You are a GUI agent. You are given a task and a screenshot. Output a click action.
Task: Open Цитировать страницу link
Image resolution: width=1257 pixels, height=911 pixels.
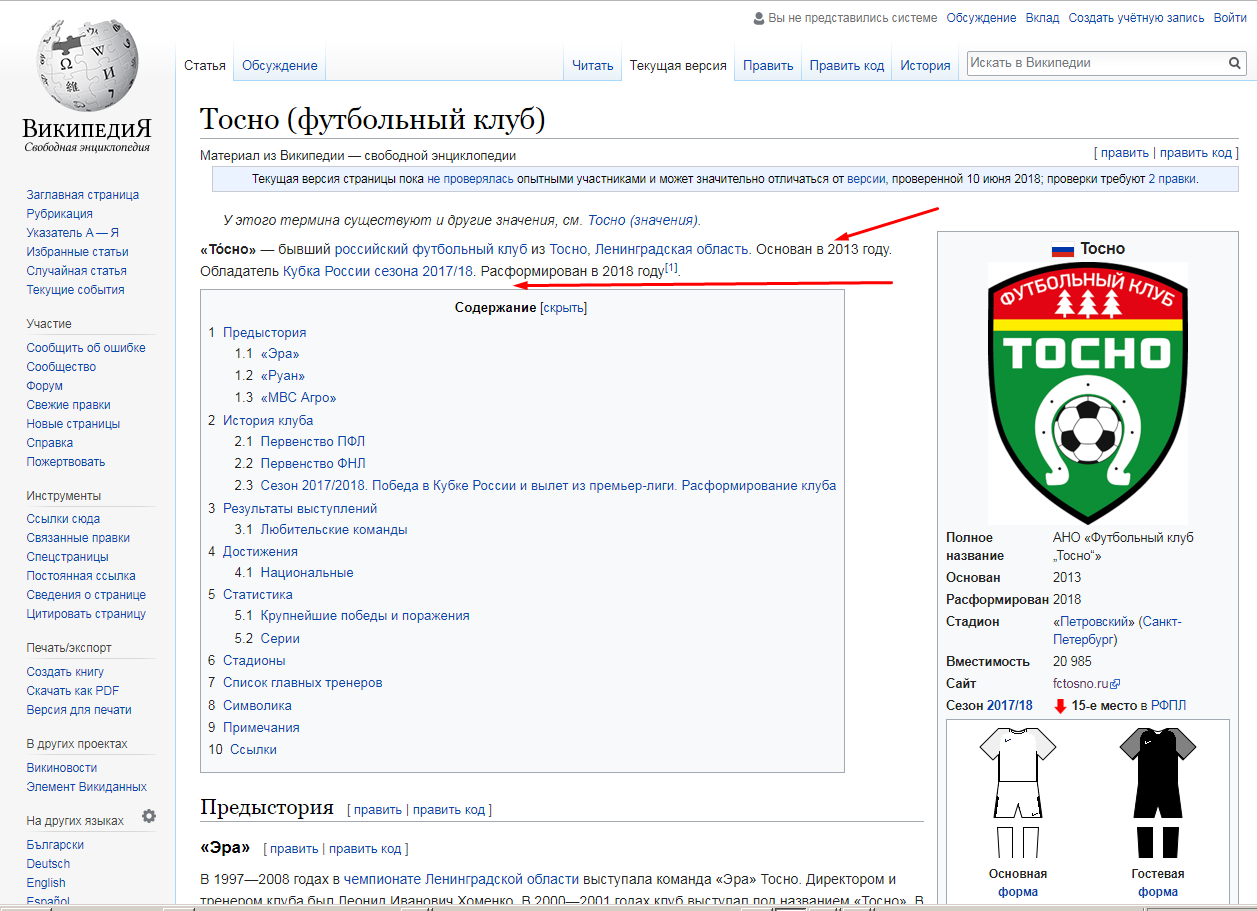[x=86, y=614]
